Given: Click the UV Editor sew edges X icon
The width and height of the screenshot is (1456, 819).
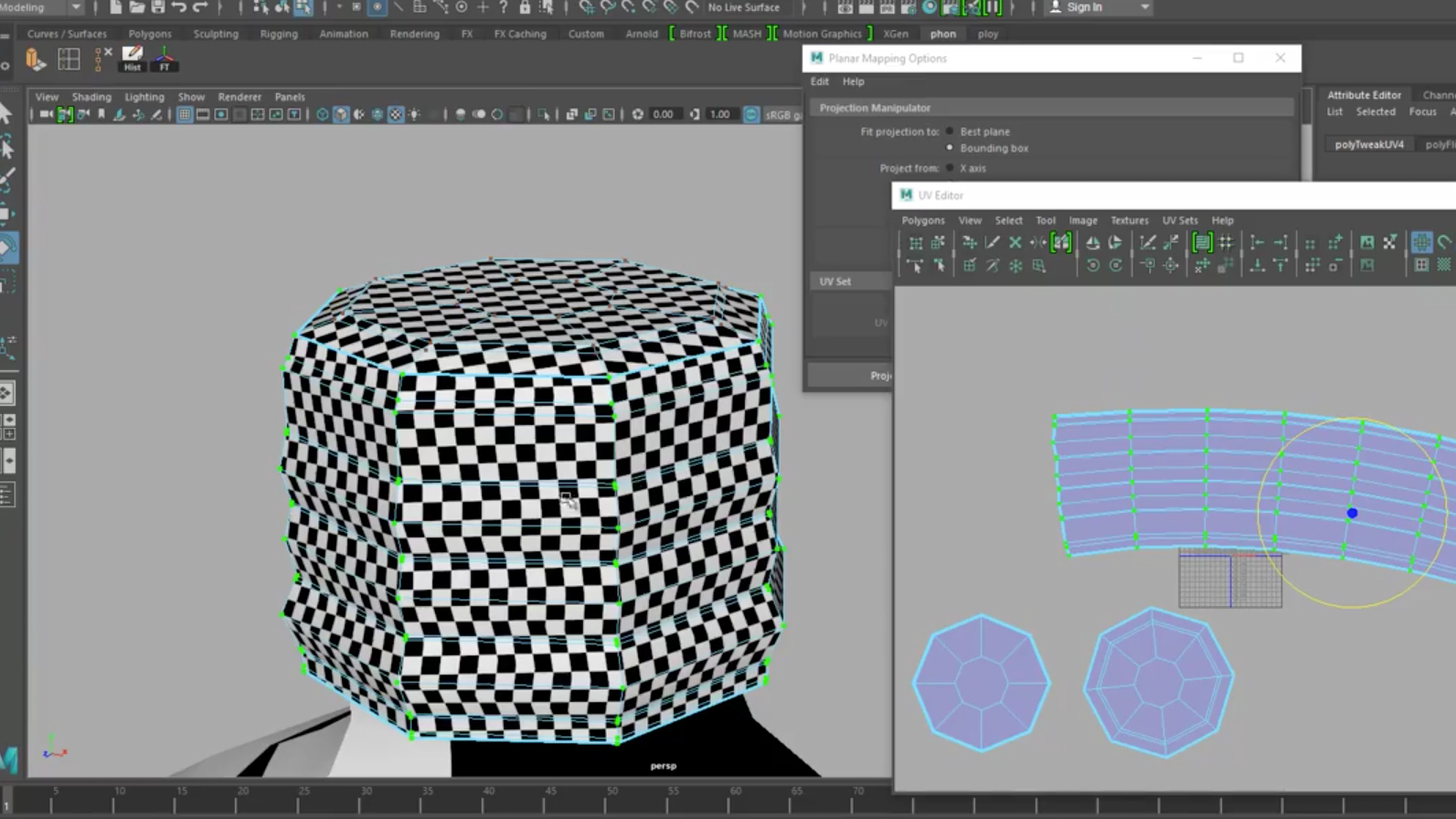Looking at the screenshot, I should 1015,242.
